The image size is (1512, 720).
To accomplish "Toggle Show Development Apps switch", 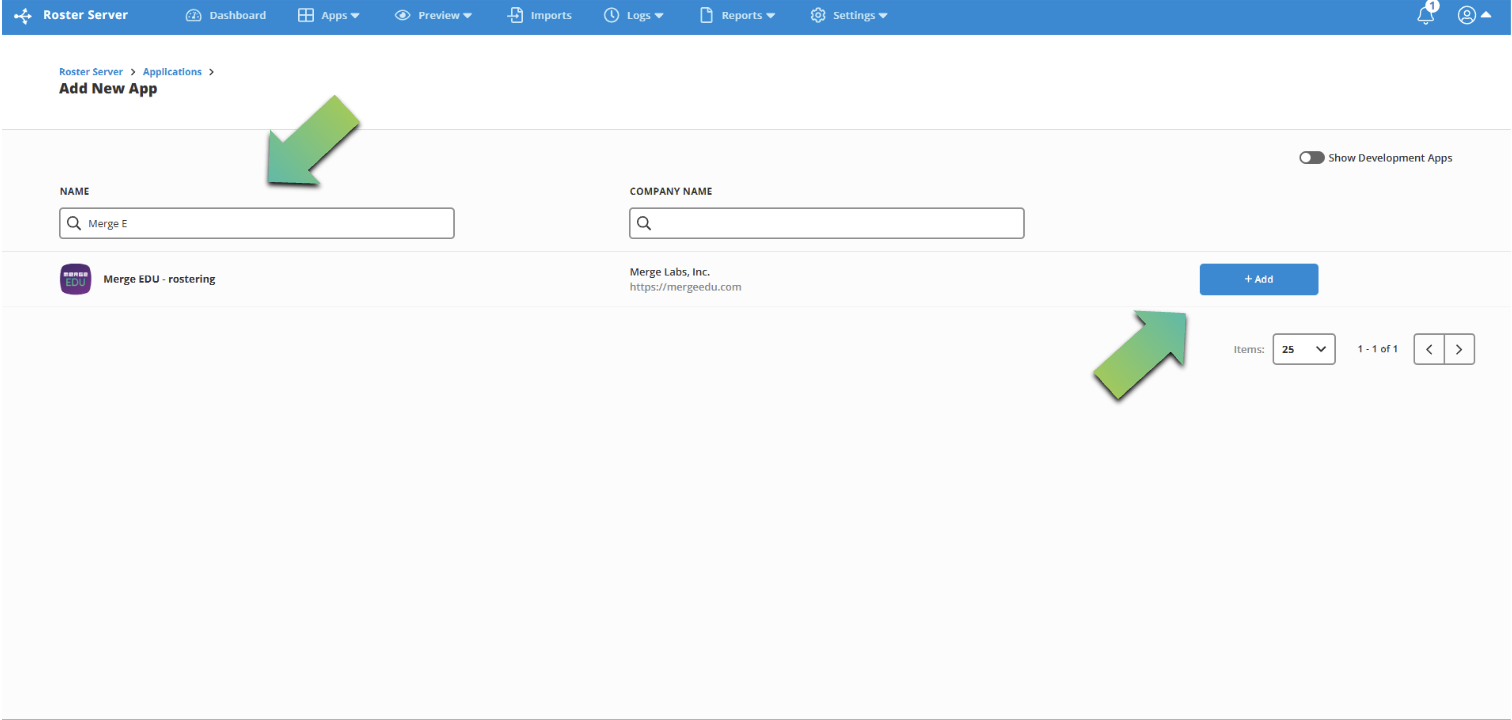I will tap(1312, 158).
